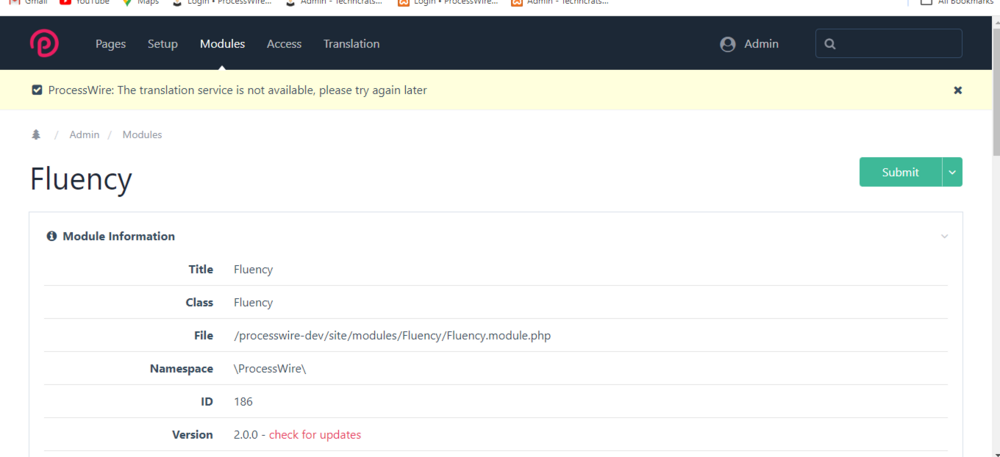This screenshot has width=1000, height=457.
Task: Click the home tree breadcrumb icon
Action: [x=36, y=134]
